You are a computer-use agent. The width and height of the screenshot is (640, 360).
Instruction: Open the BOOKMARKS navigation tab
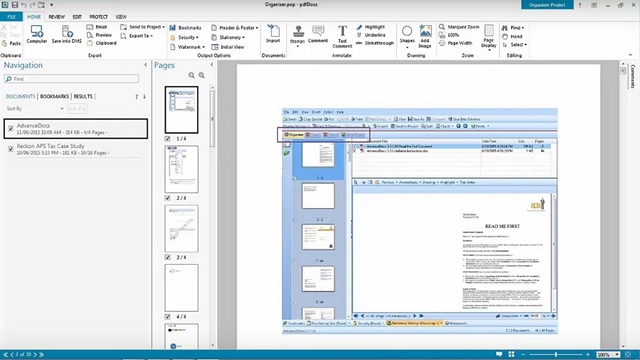[x=54, y=96]
